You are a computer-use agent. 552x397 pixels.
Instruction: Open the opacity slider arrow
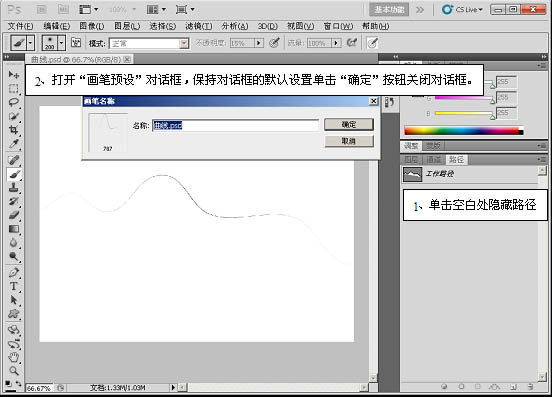click(259, 43)
